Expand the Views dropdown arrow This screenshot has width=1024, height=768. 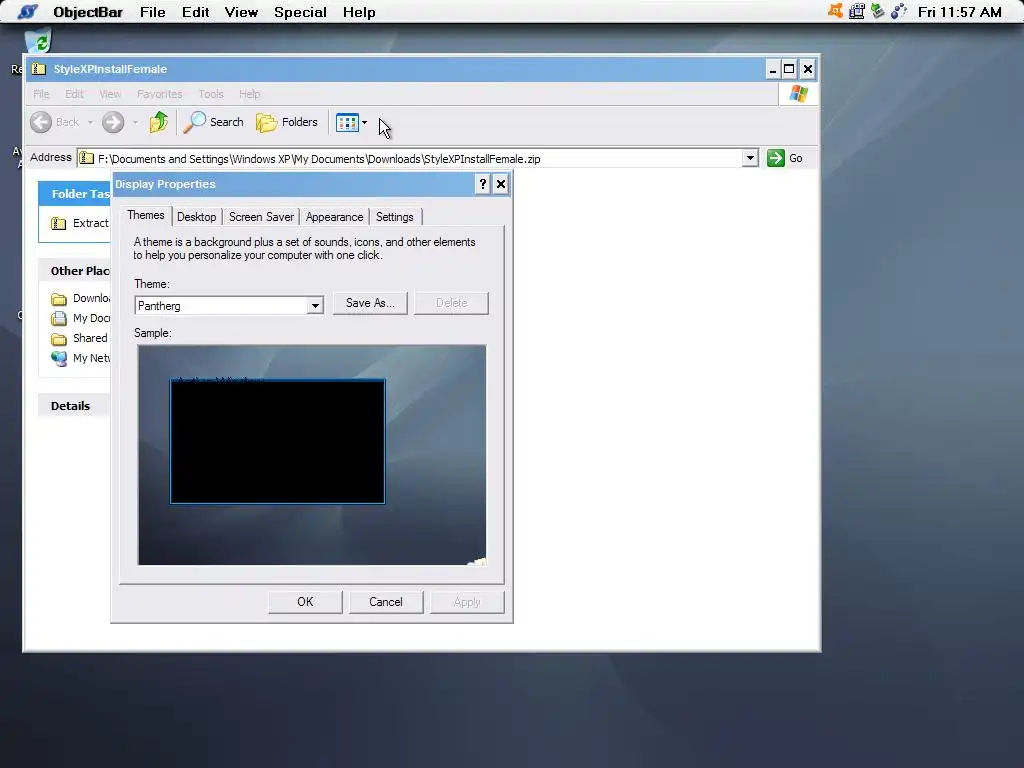[x=364, y=122]
